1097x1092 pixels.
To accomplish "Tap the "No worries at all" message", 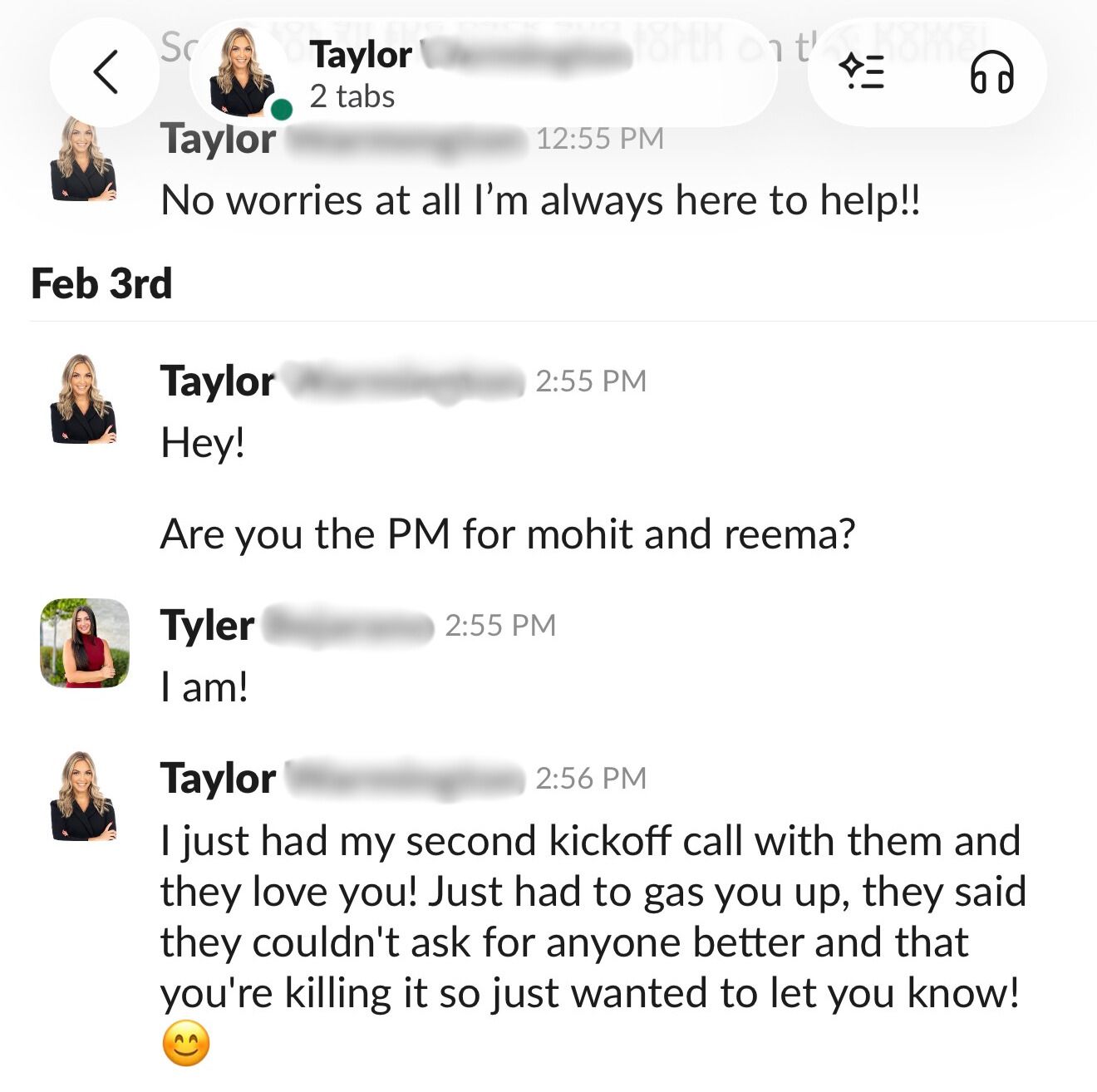I will click(540, 200).
